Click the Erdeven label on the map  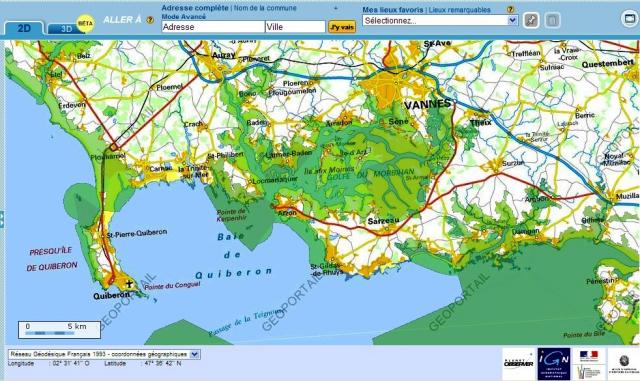72,105
